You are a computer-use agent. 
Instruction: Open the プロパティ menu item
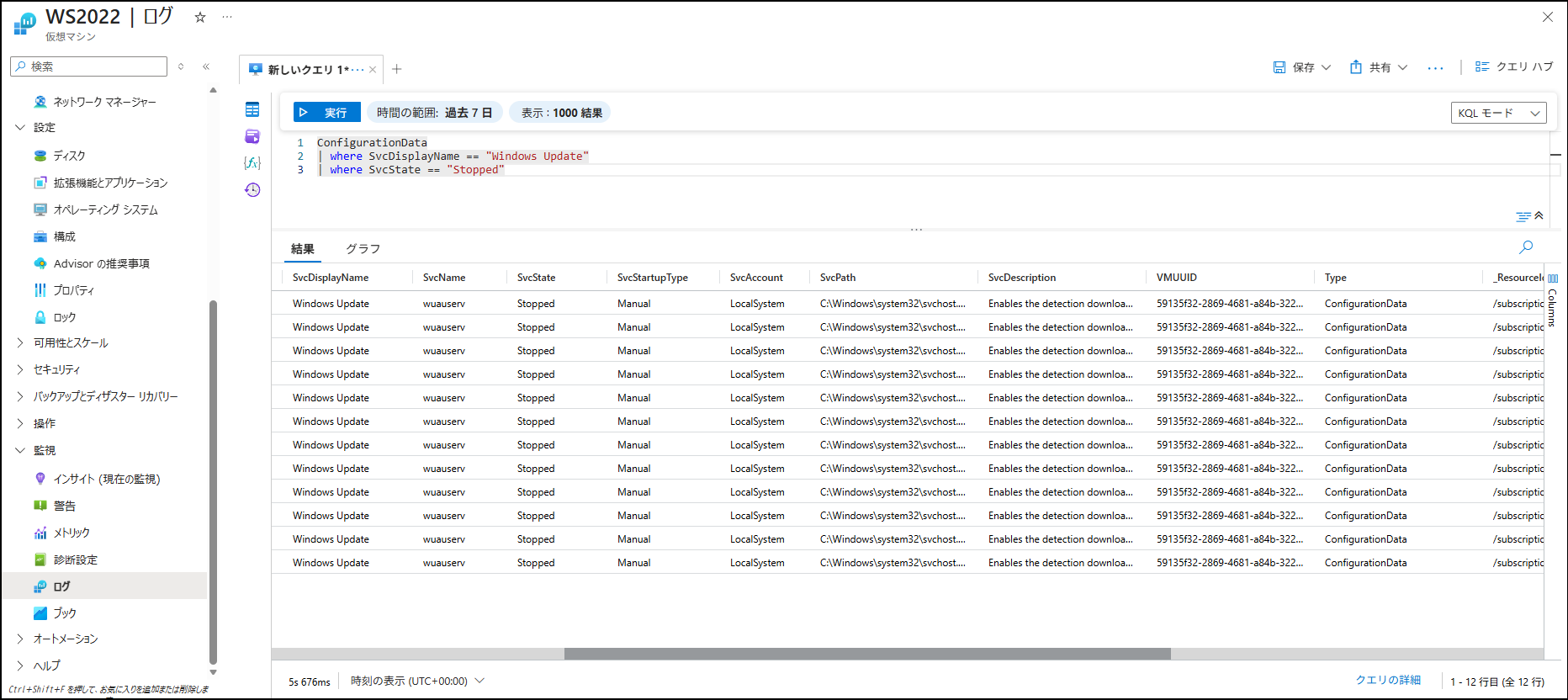pos(73,290)
